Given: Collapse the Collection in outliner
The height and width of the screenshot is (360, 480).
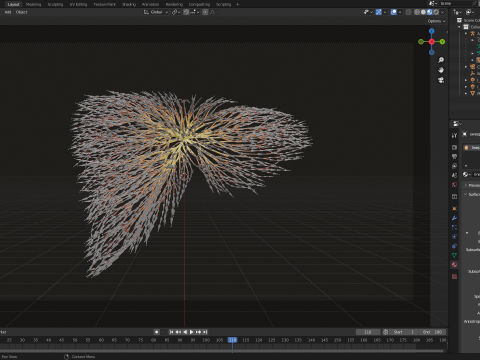Looking at the screenshot, I should click(459, 27).
